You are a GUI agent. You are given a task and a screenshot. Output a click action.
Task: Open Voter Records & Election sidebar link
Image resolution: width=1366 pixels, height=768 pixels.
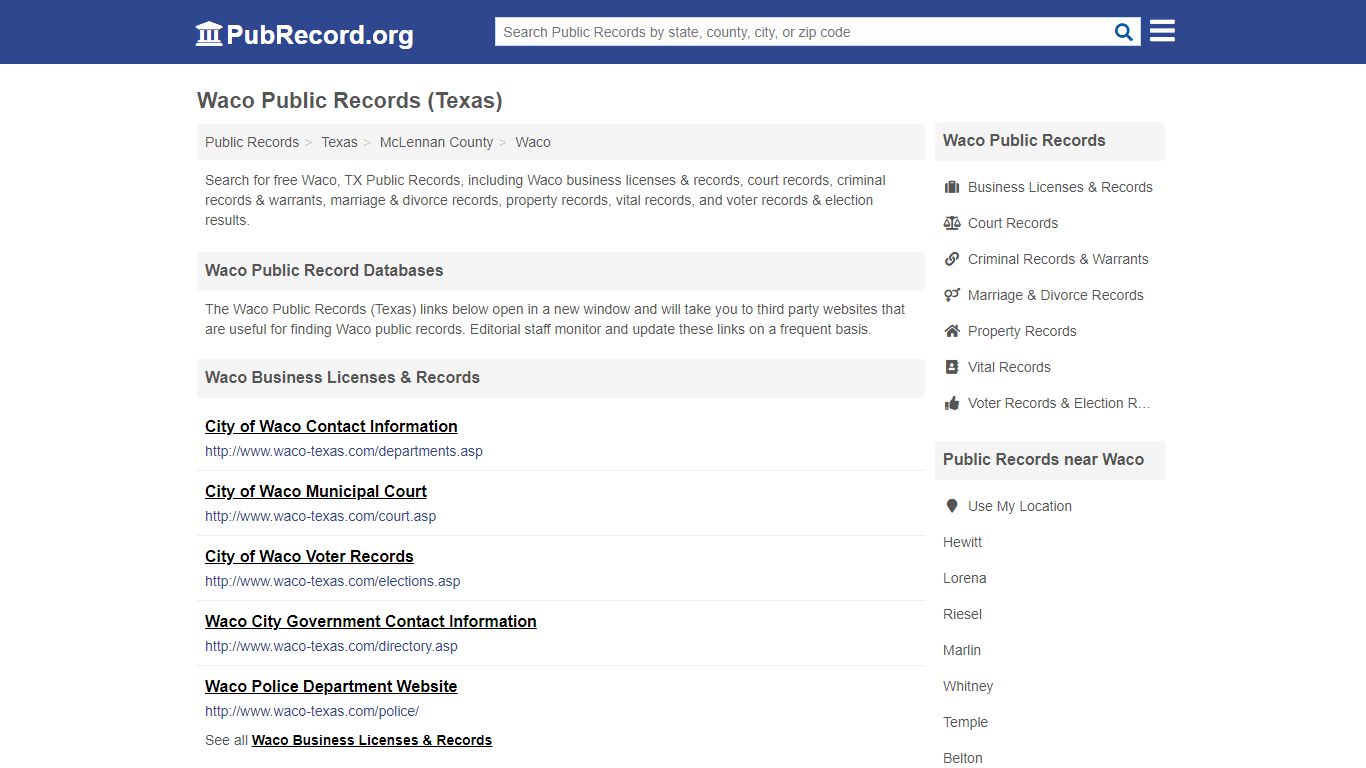pyautogui.click(x=1059, y=403)
